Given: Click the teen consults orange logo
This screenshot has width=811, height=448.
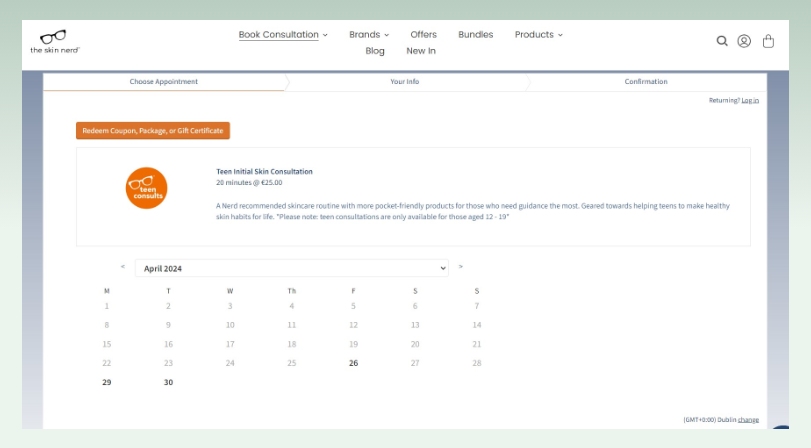Looking at the screenshot, I should pyautogui.click(x=146, y=188).
